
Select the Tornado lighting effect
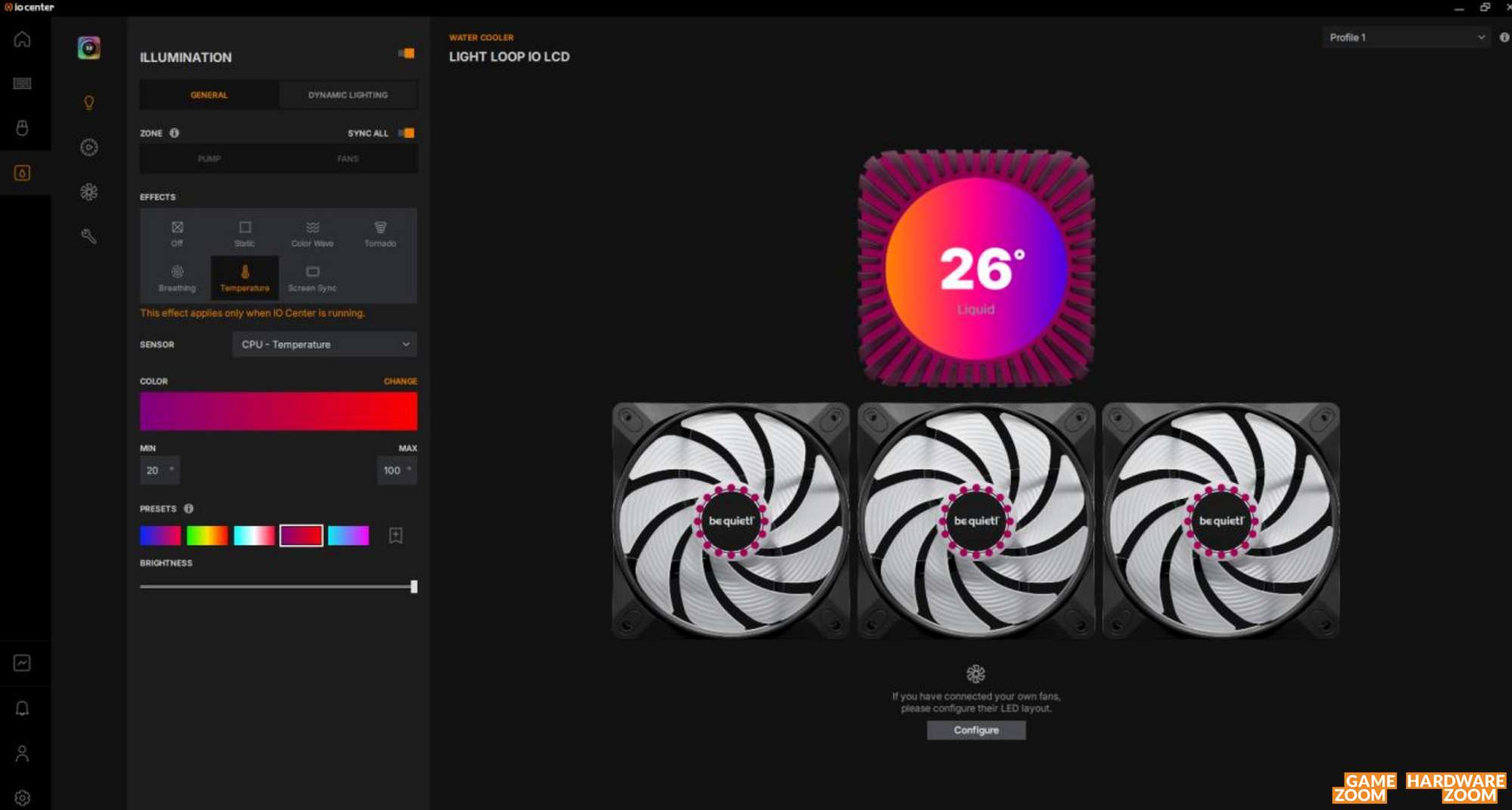380,234
